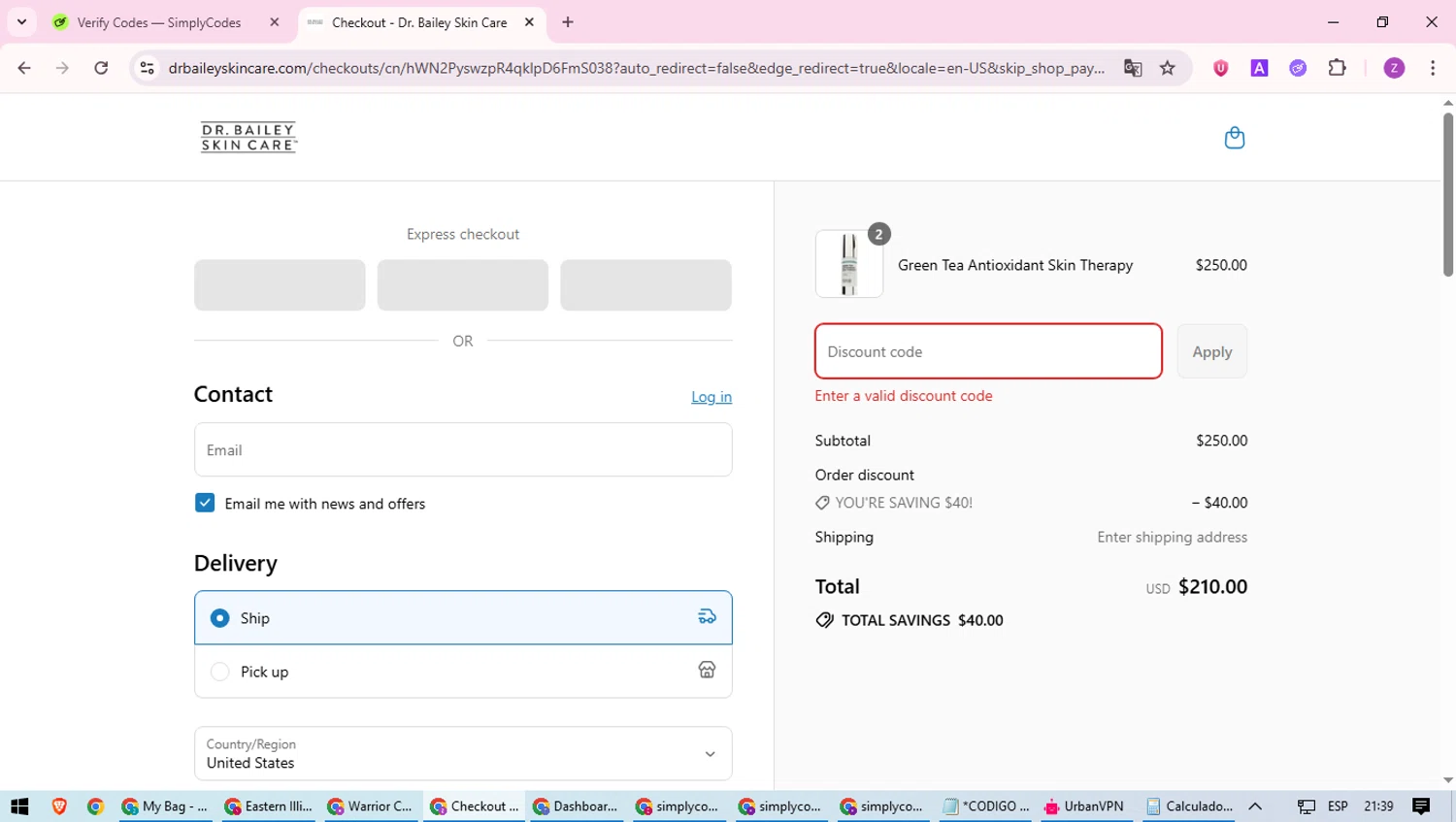View site information icon in address bar
The width and height of the screenshot is (1456, 822).
pyautogui.click(x=147, y=68)
